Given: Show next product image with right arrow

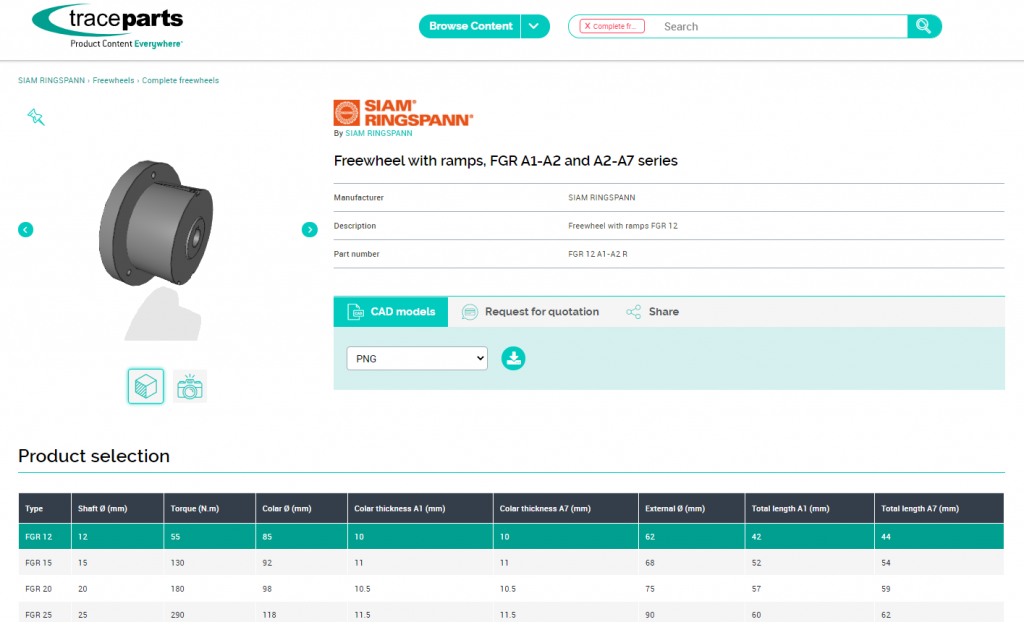Looking at the screenshot, I should [310, 230].
